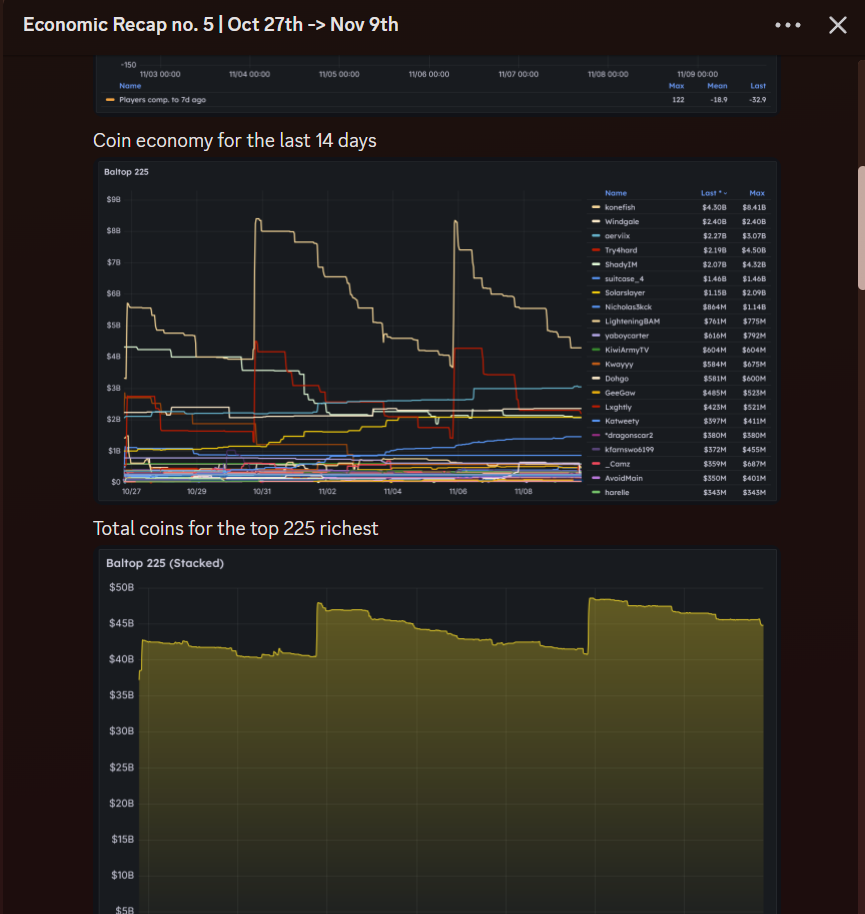Viewport: 865px width, 914px height.
Task: Click the ShadyIM player name
Action: [x=621, y=264]
